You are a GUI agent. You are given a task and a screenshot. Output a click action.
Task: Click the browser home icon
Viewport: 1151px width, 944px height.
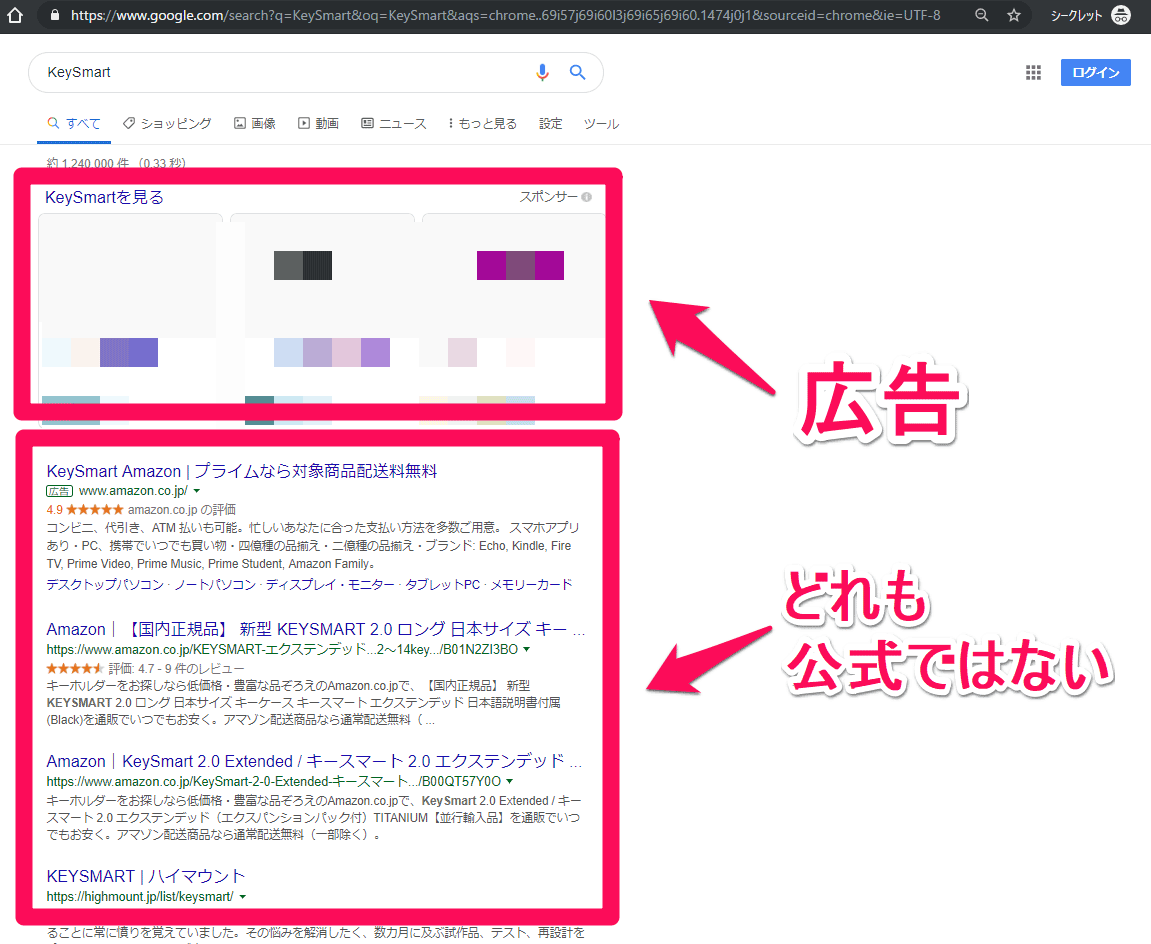15,15
